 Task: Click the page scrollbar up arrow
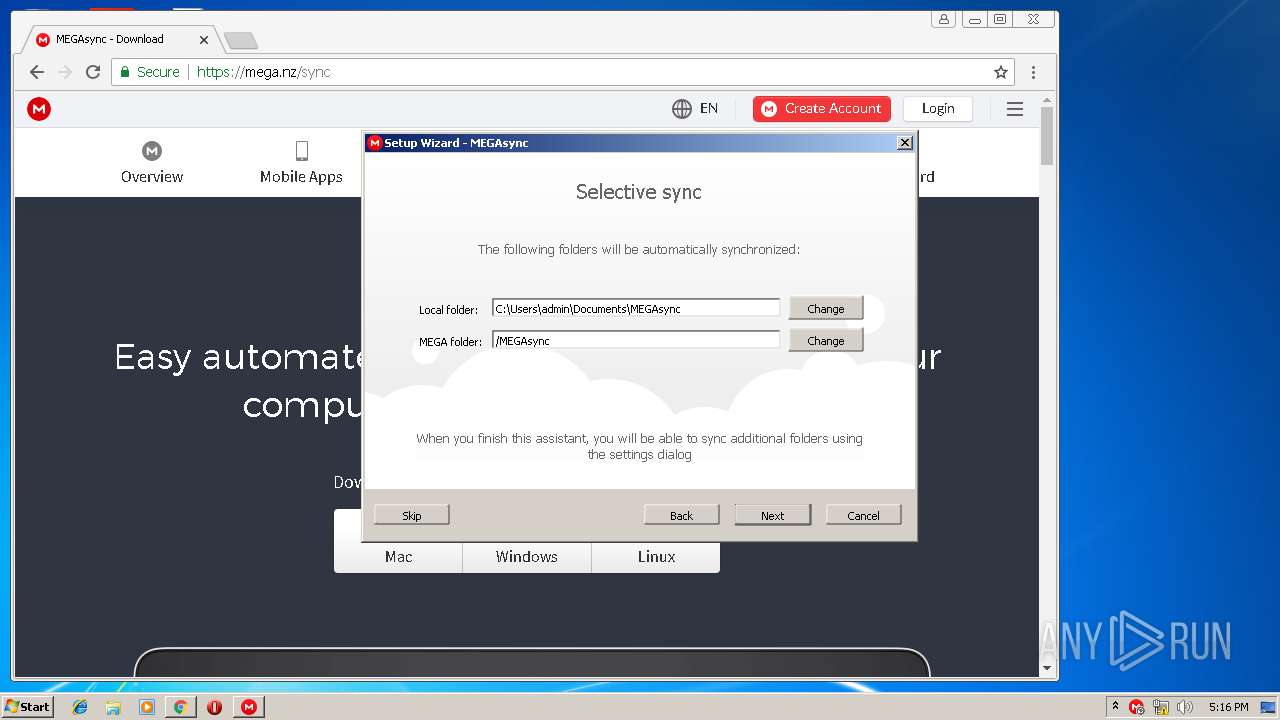click(1047, 101)
